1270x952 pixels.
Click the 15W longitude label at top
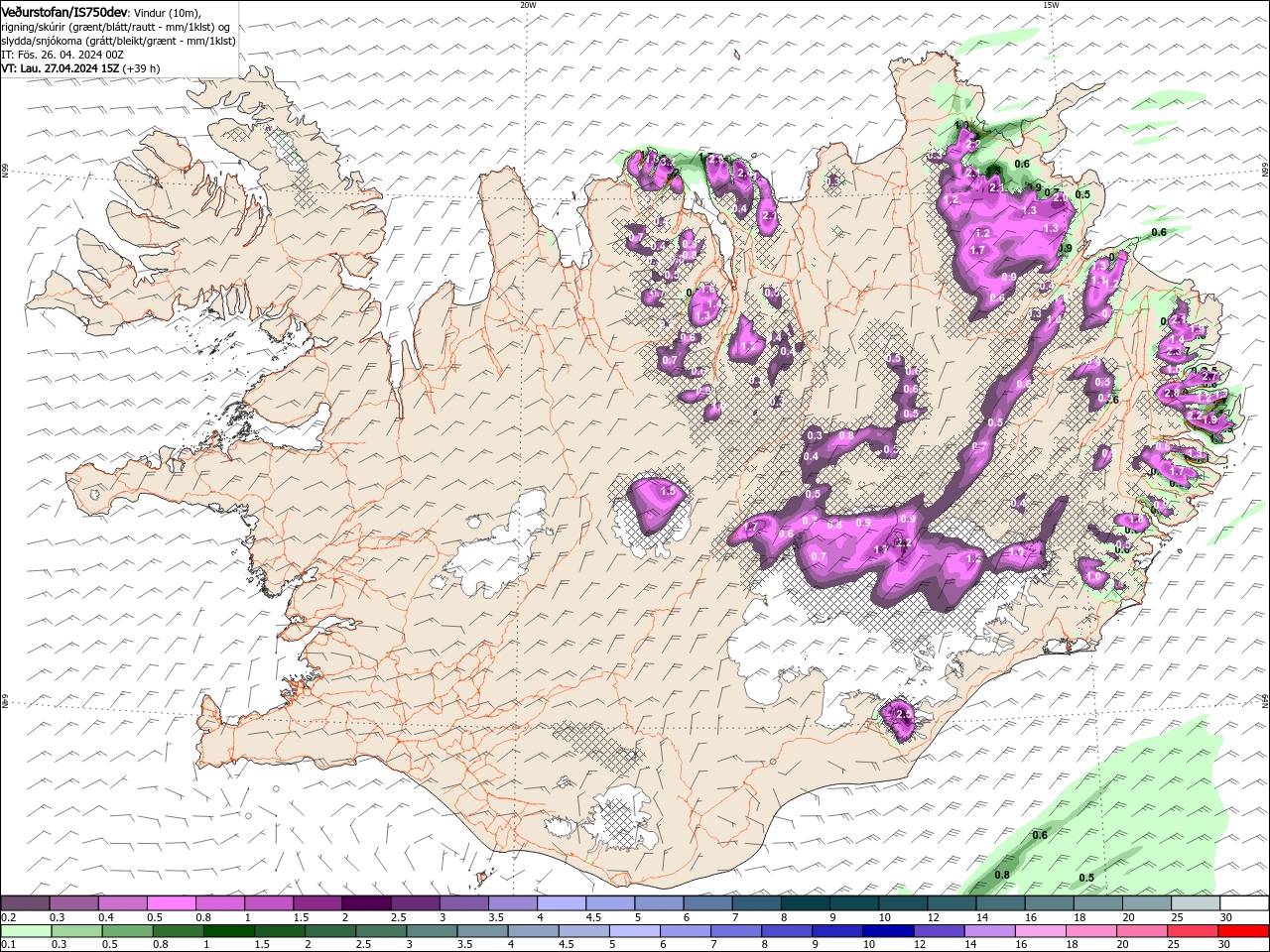pos(1051,5)
